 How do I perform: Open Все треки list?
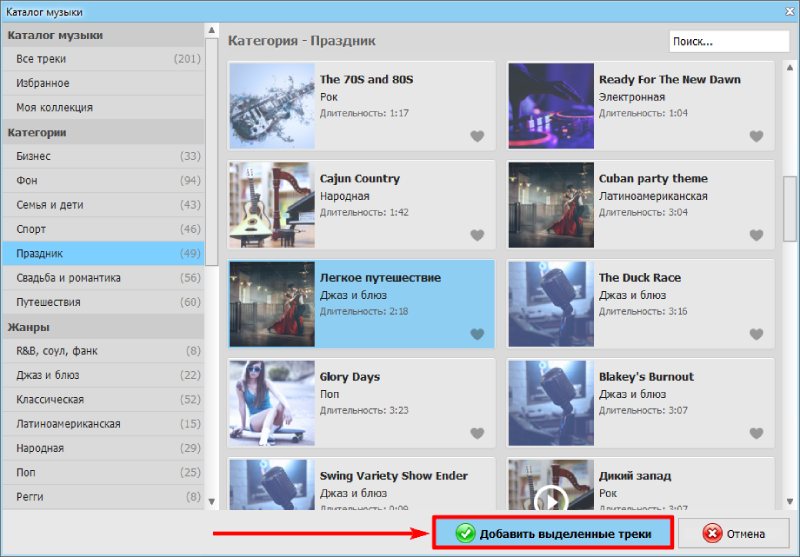point(103,59)
